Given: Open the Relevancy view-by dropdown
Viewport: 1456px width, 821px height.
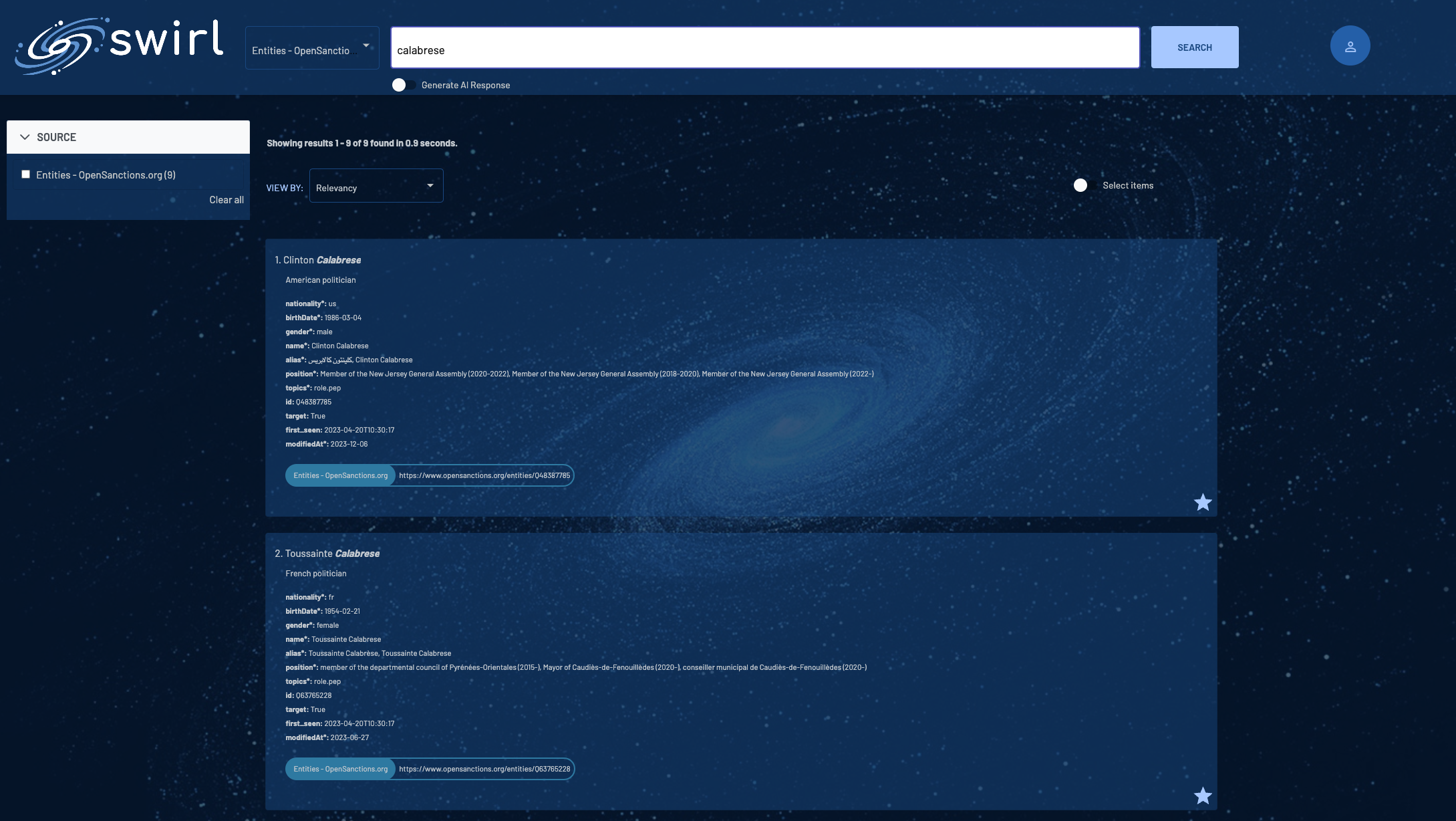Looking at the screenshot, I should pyautogui.click(x=376, y=187).
